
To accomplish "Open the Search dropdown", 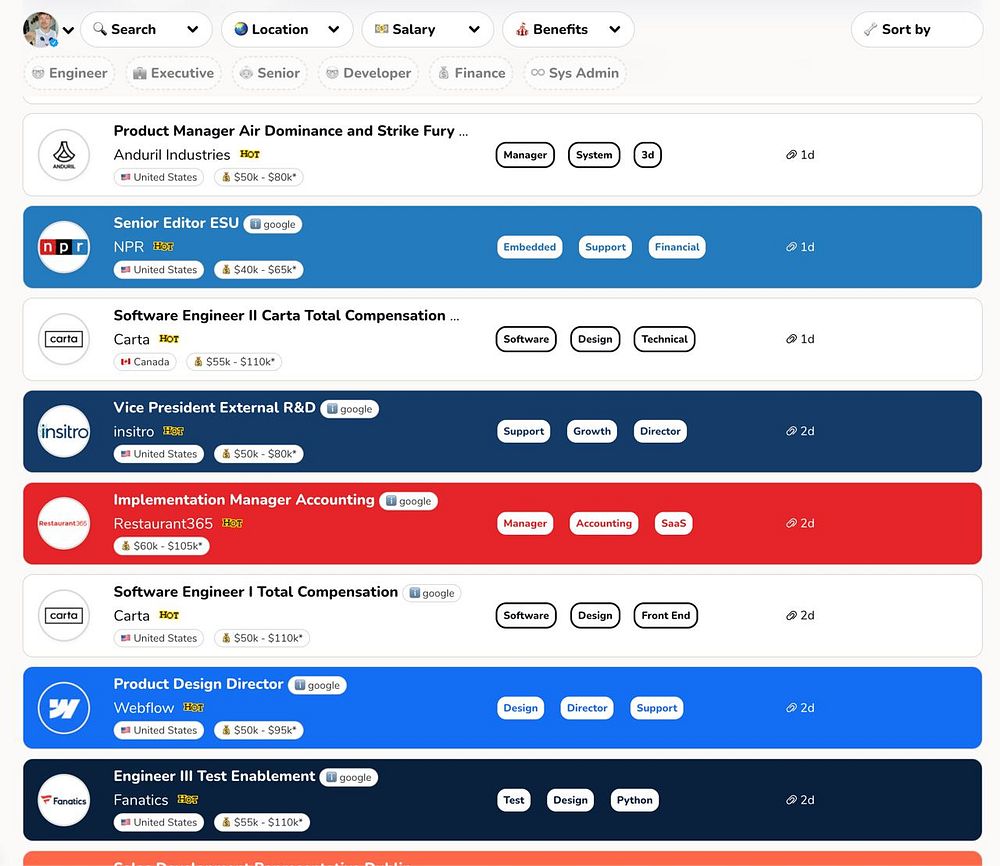I will [146, 29].
